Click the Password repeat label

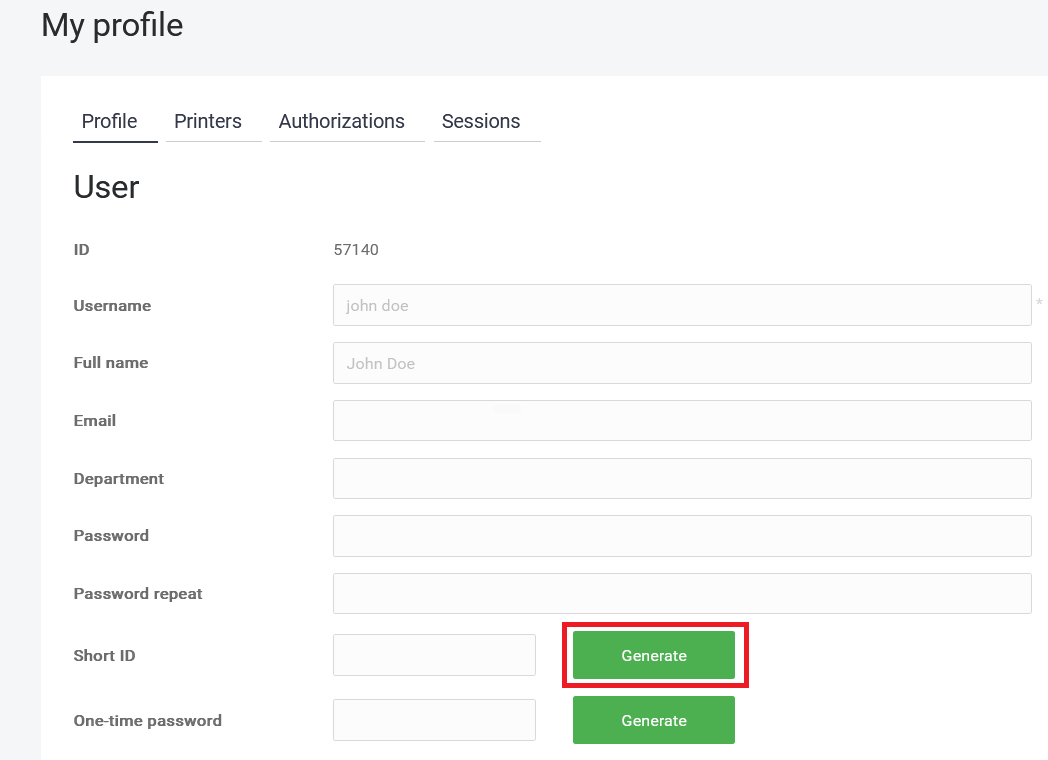138,594
